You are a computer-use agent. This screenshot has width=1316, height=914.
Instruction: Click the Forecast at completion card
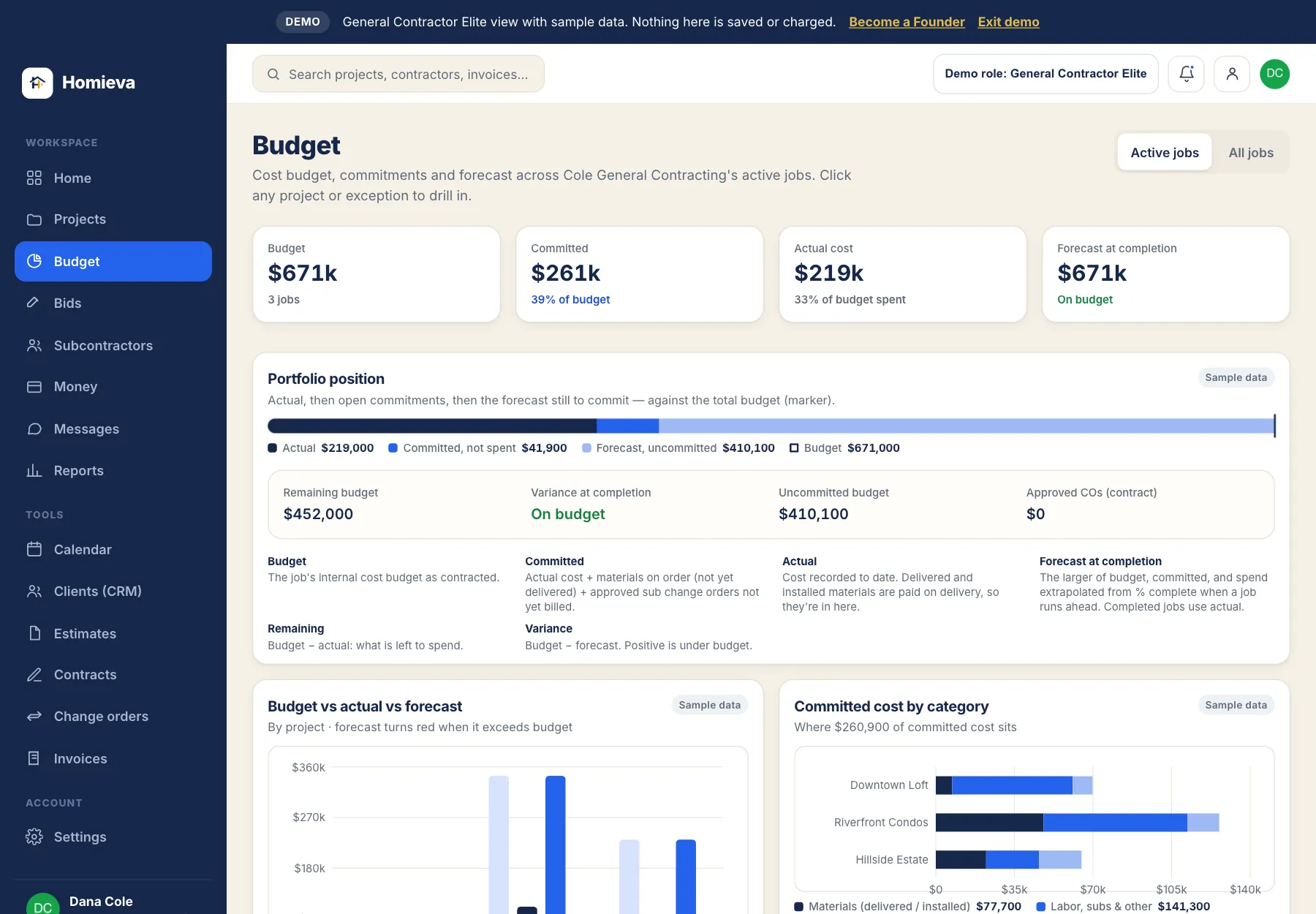(1166, 274)
